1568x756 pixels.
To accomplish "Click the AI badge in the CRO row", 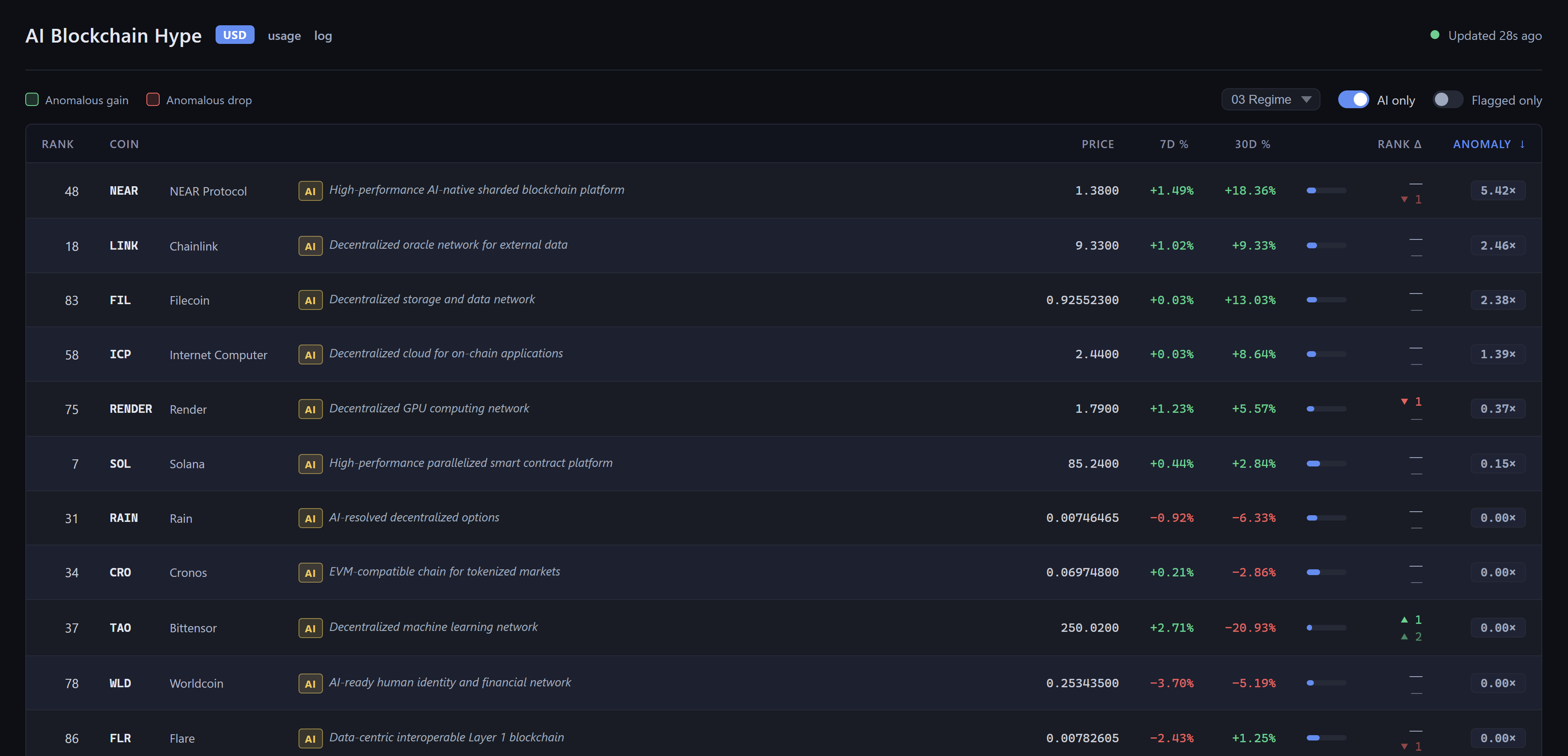I will (x=310, y=573).
